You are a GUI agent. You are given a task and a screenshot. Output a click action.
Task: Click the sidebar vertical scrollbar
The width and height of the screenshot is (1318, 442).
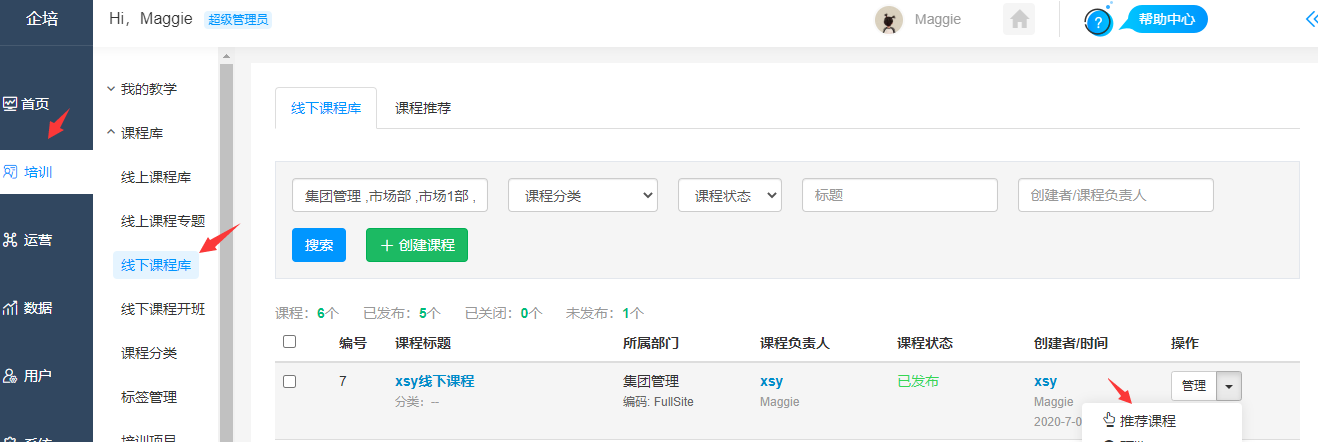[x=226, y=250]
